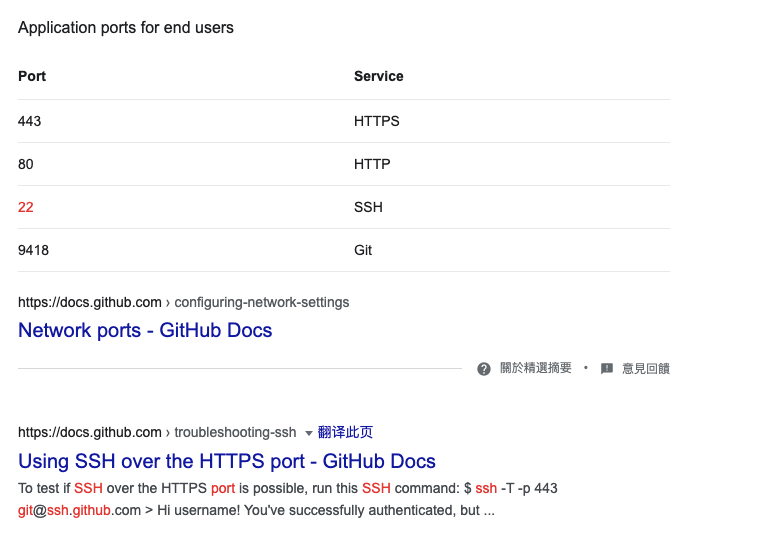Open the 意見回饋 feedback link

[x=646, y=369]
